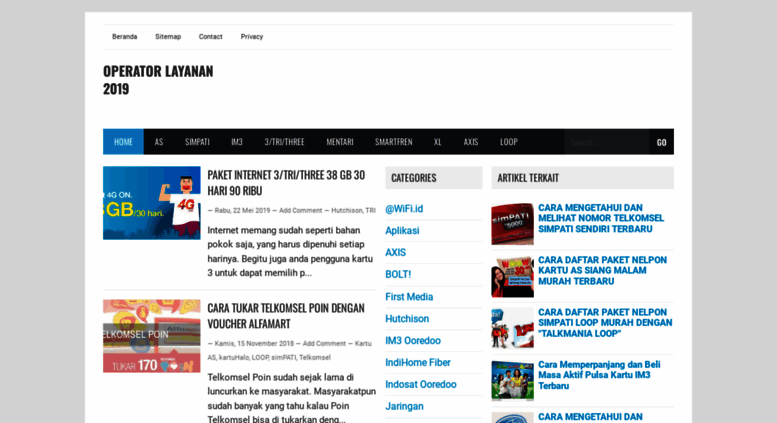Screen dimensions: 777x423
Task: Select SMARTFREN in the navigation bar
Action: tap(393, 142)
